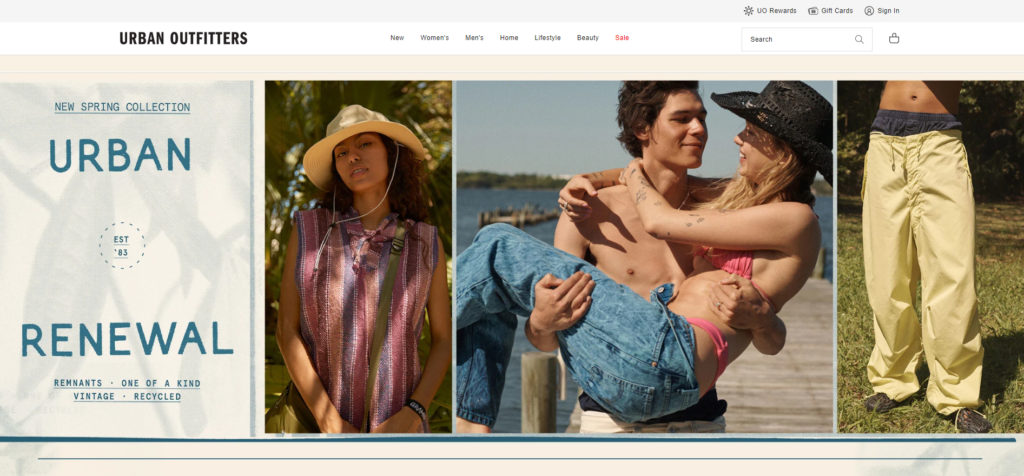Image resolution: width=1024 pixels, height=476 pixels.
Task: Click the Gift Cards card icon
Action: [x=813, y=10]
